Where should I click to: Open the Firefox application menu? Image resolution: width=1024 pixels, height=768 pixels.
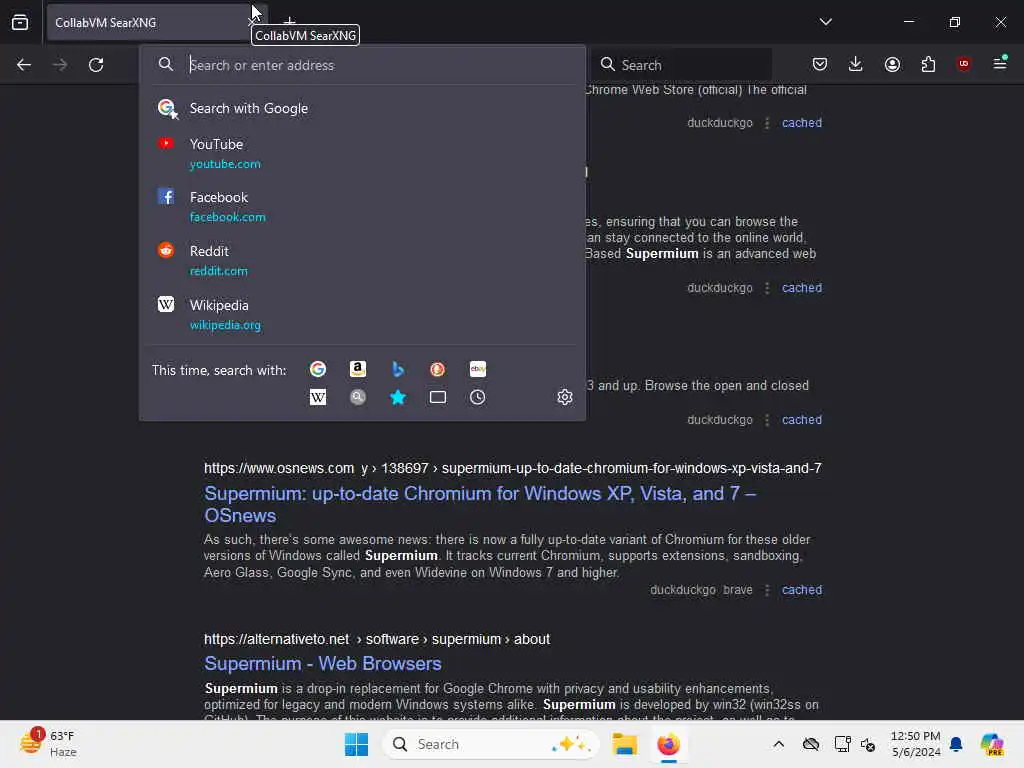[x=1000, y=63]
